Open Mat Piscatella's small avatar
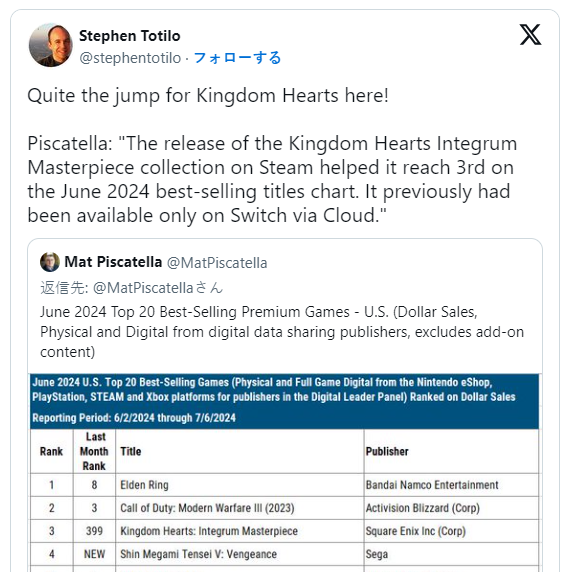Viewport: 571px width, 572px height. coord(50,262)
